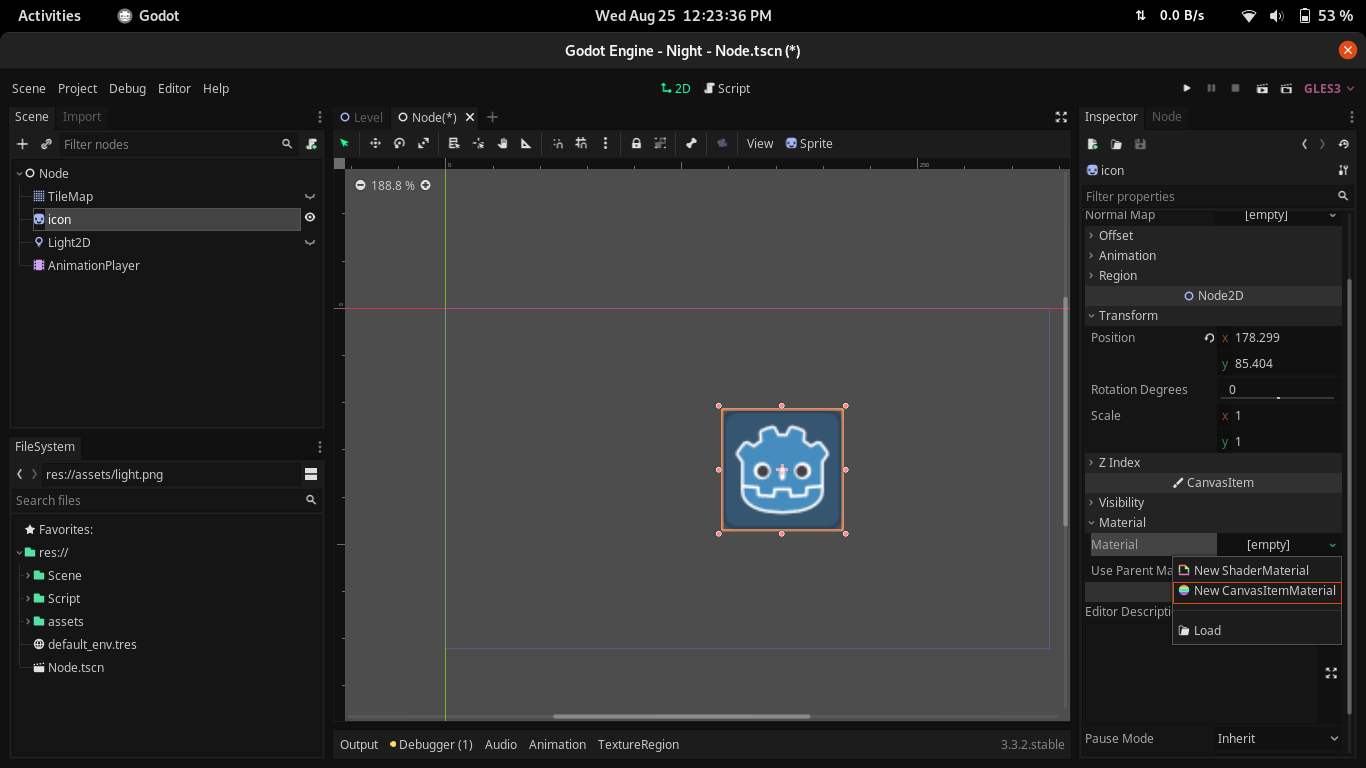Select the Move mode tool
The image size is (1366, 768).
click(x=375, y=144)
